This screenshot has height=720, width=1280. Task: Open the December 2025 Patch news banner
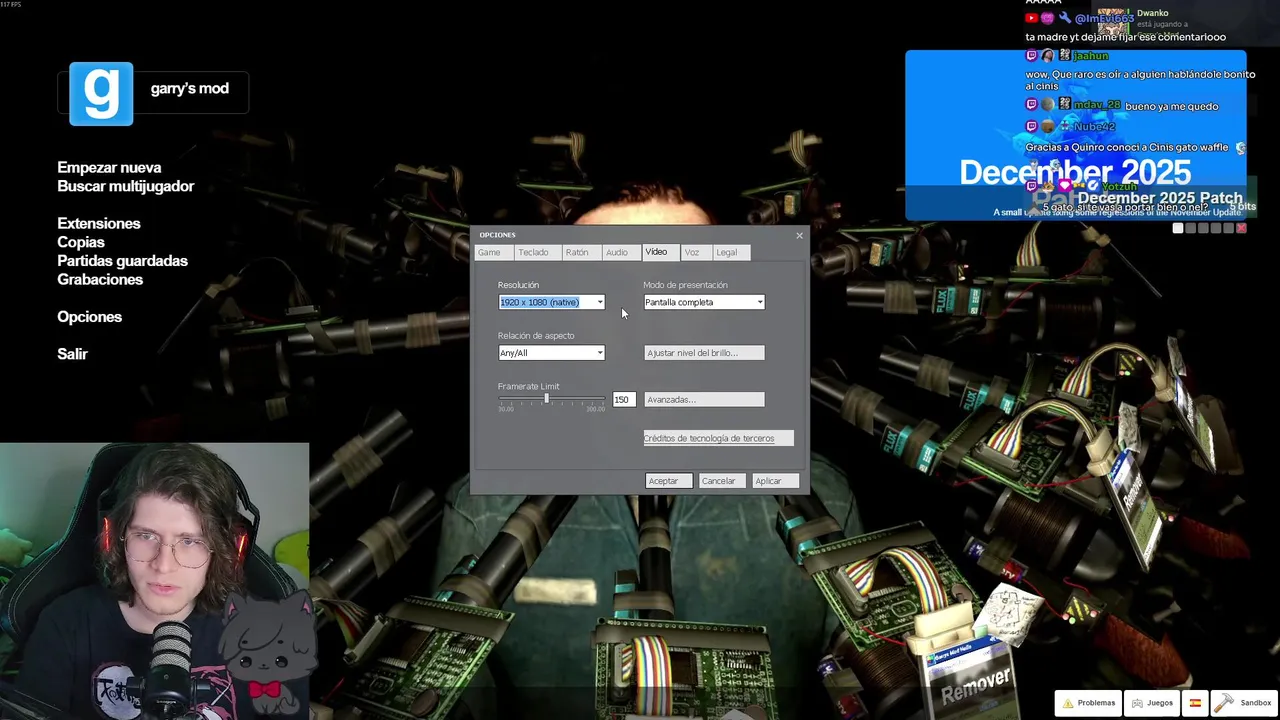(x=1076, y=135)
